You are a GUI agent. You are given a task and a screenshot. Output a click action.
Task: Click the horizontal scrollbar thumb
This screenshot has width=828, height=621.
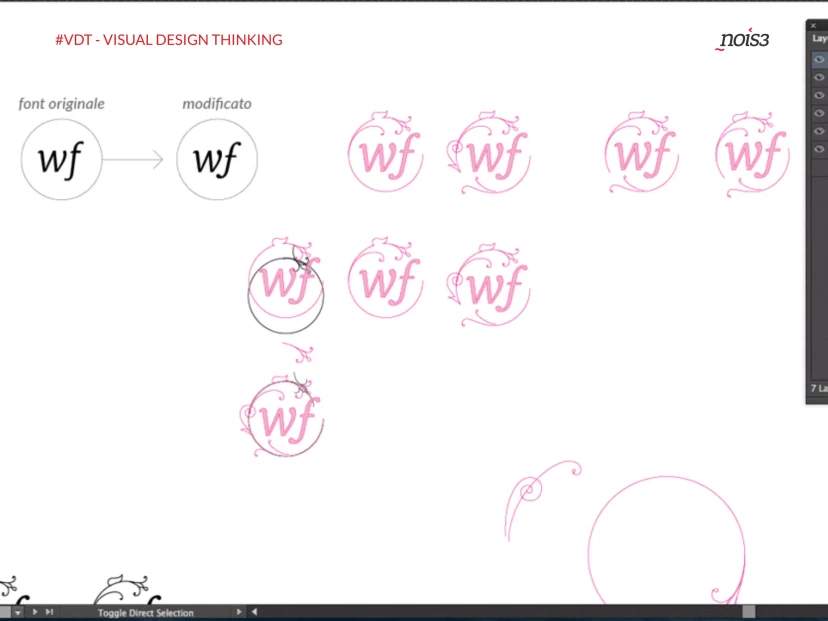[x=748, y=612]
